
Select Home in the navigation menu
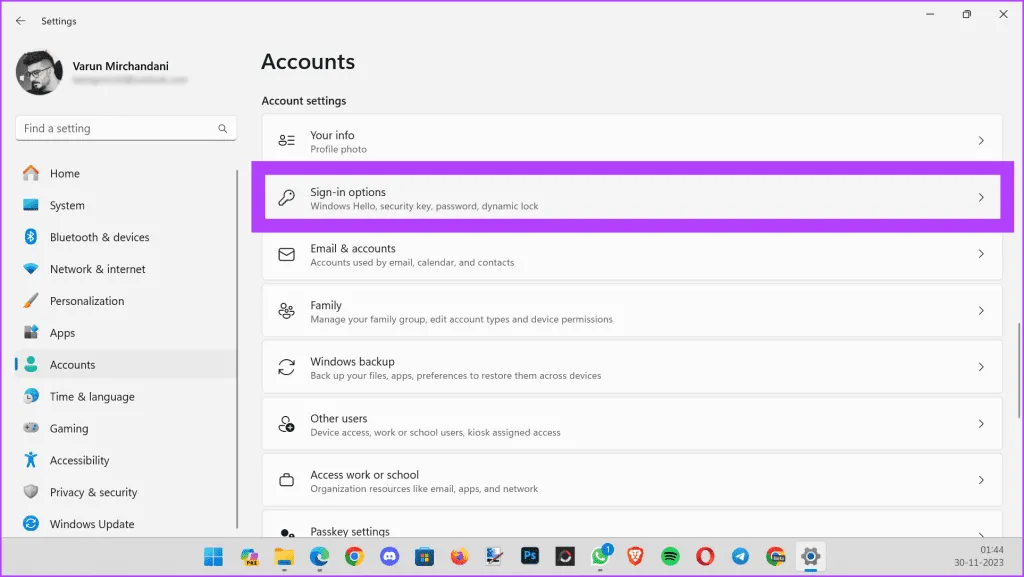[64, 173]
